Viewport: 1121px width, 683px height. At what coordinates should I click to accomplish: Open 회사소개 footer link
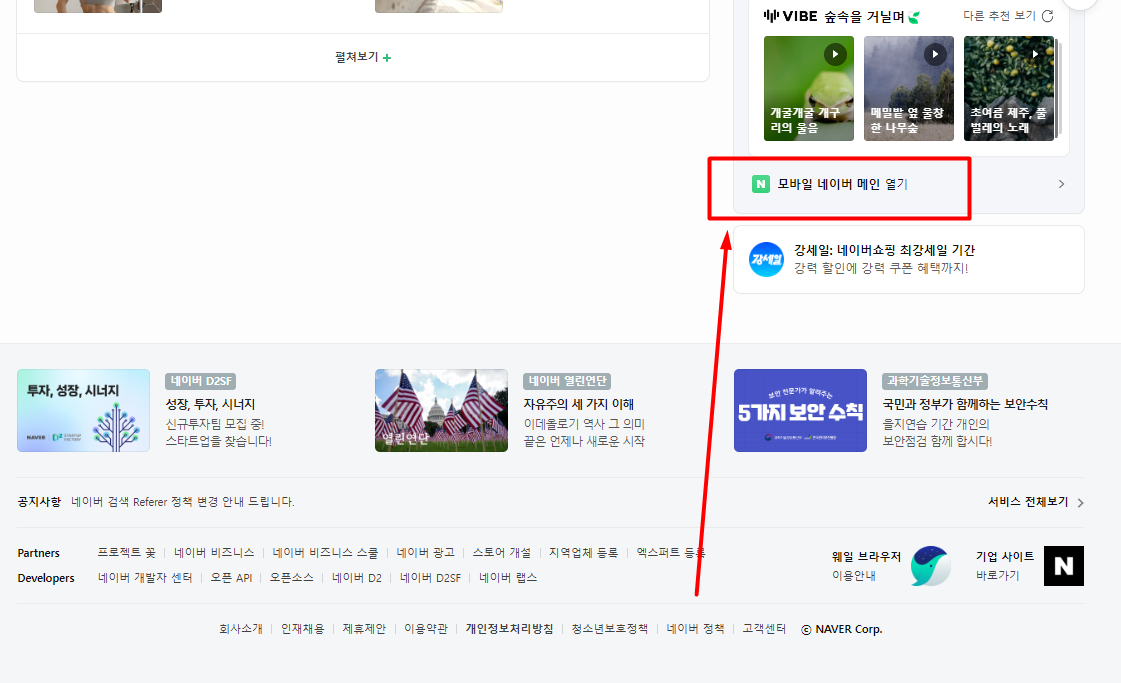tap(241, 629)
